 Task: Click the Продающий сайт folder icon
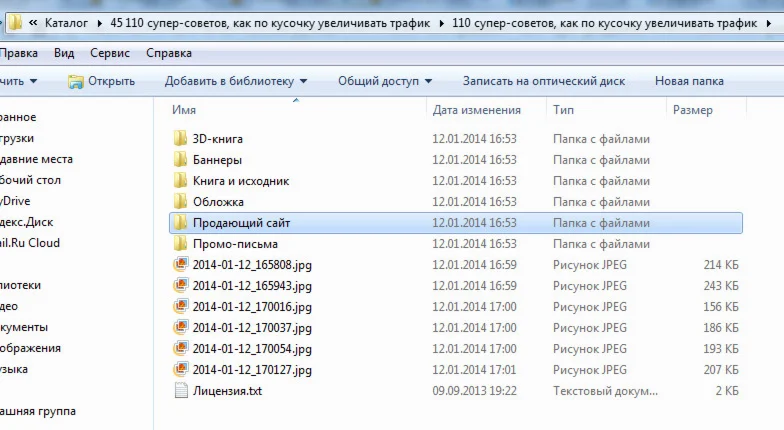[180, 222]
